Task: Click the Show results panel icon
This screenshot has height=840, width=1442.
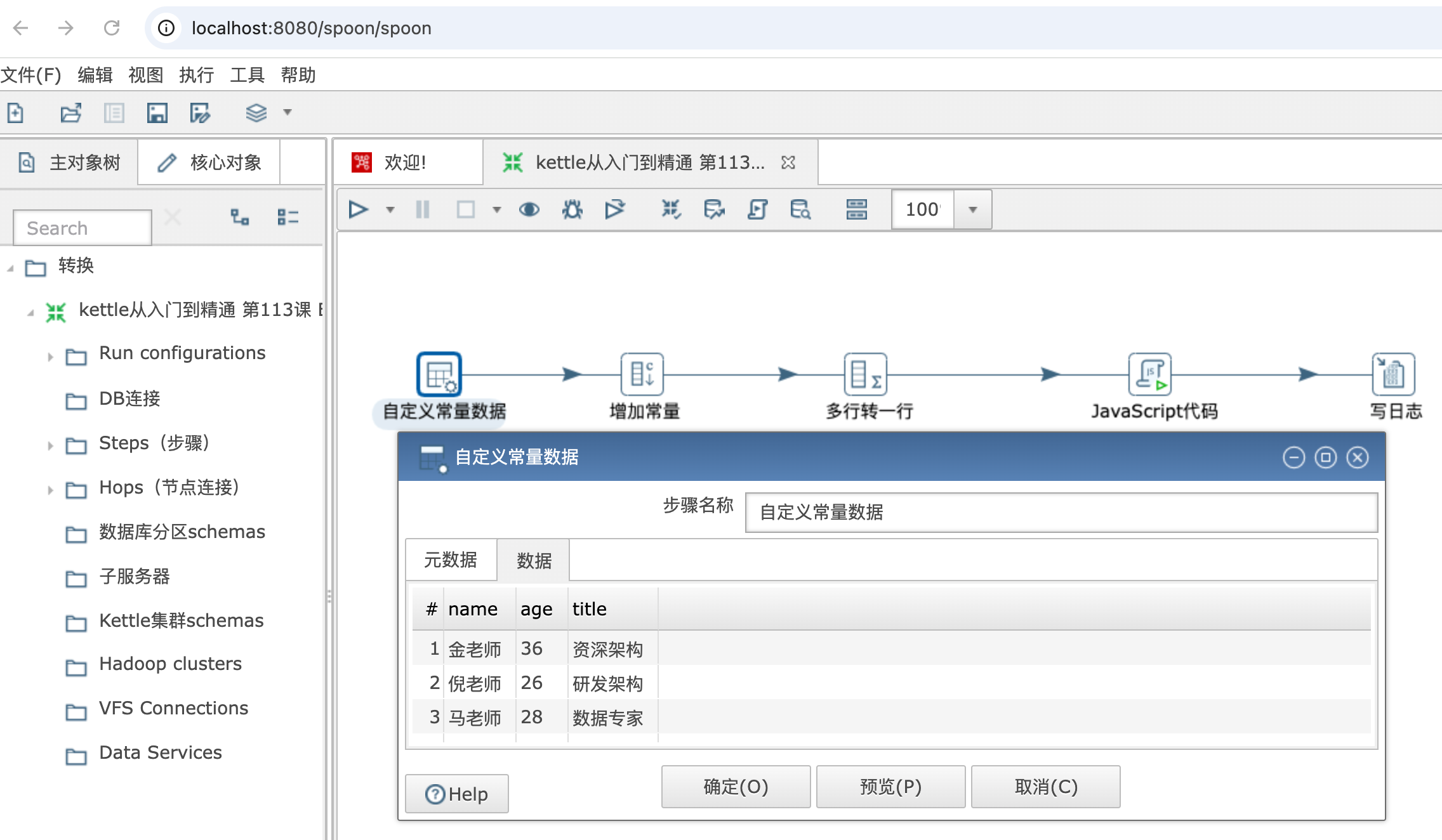Action: [x=856, y=209]
